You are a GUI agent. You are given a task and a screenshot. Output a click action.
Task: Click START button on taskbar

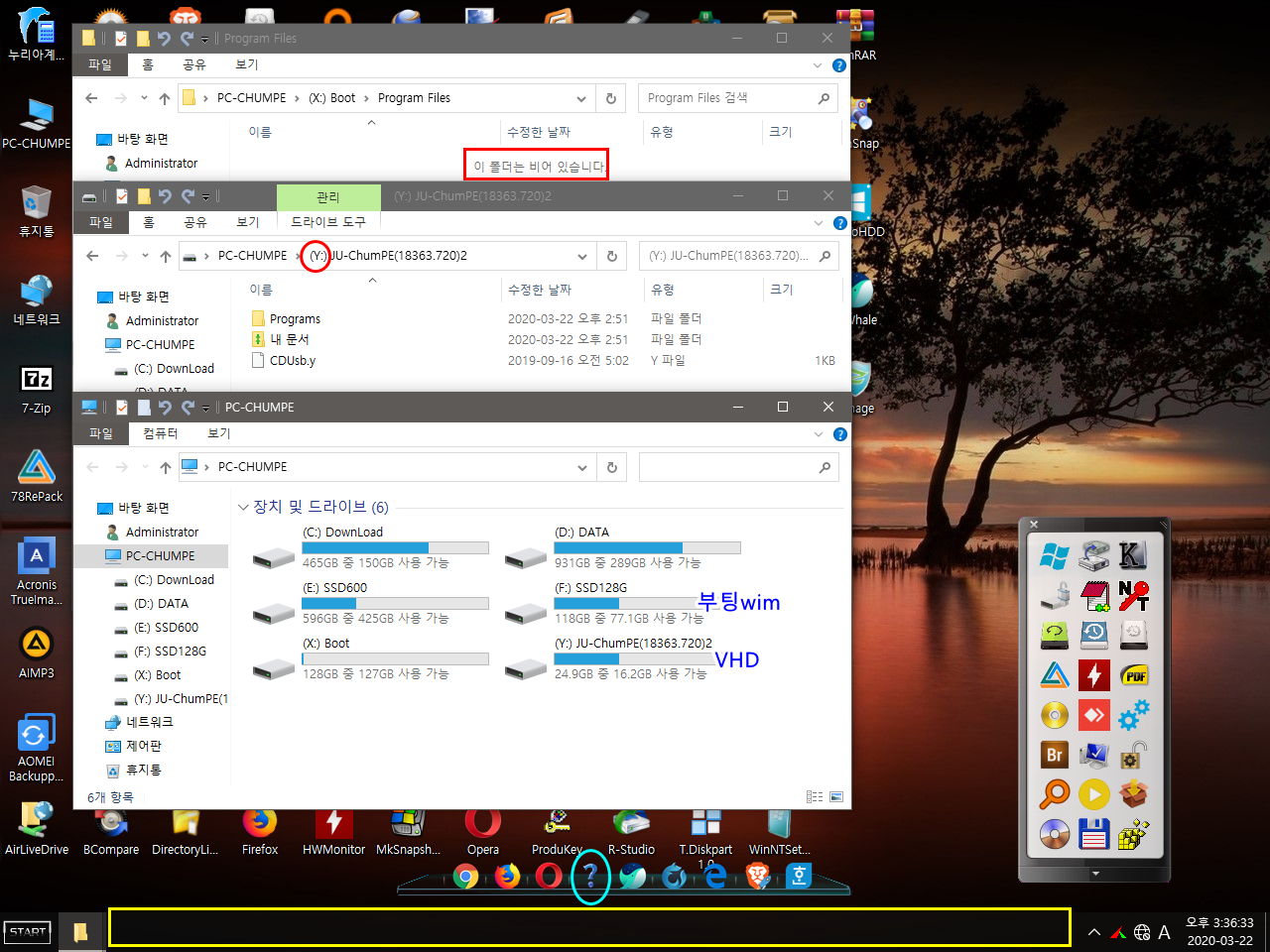28,932
